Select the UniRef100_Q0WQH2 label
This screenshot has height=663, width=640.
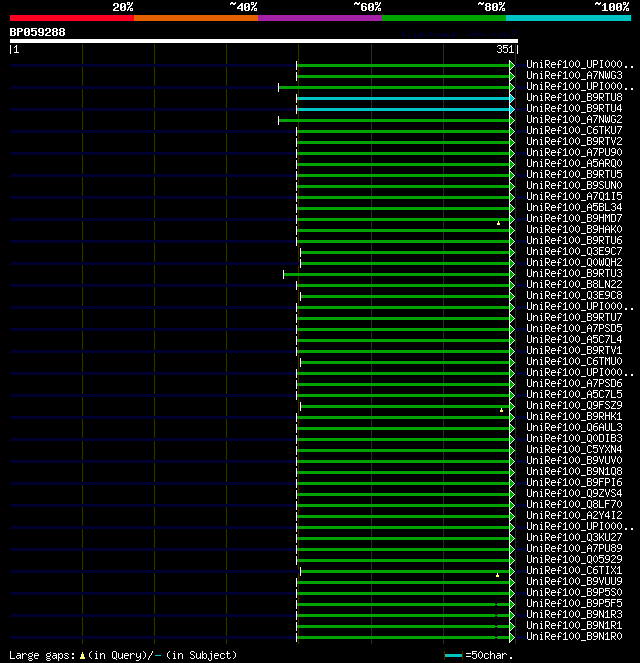tap(574, 262)
